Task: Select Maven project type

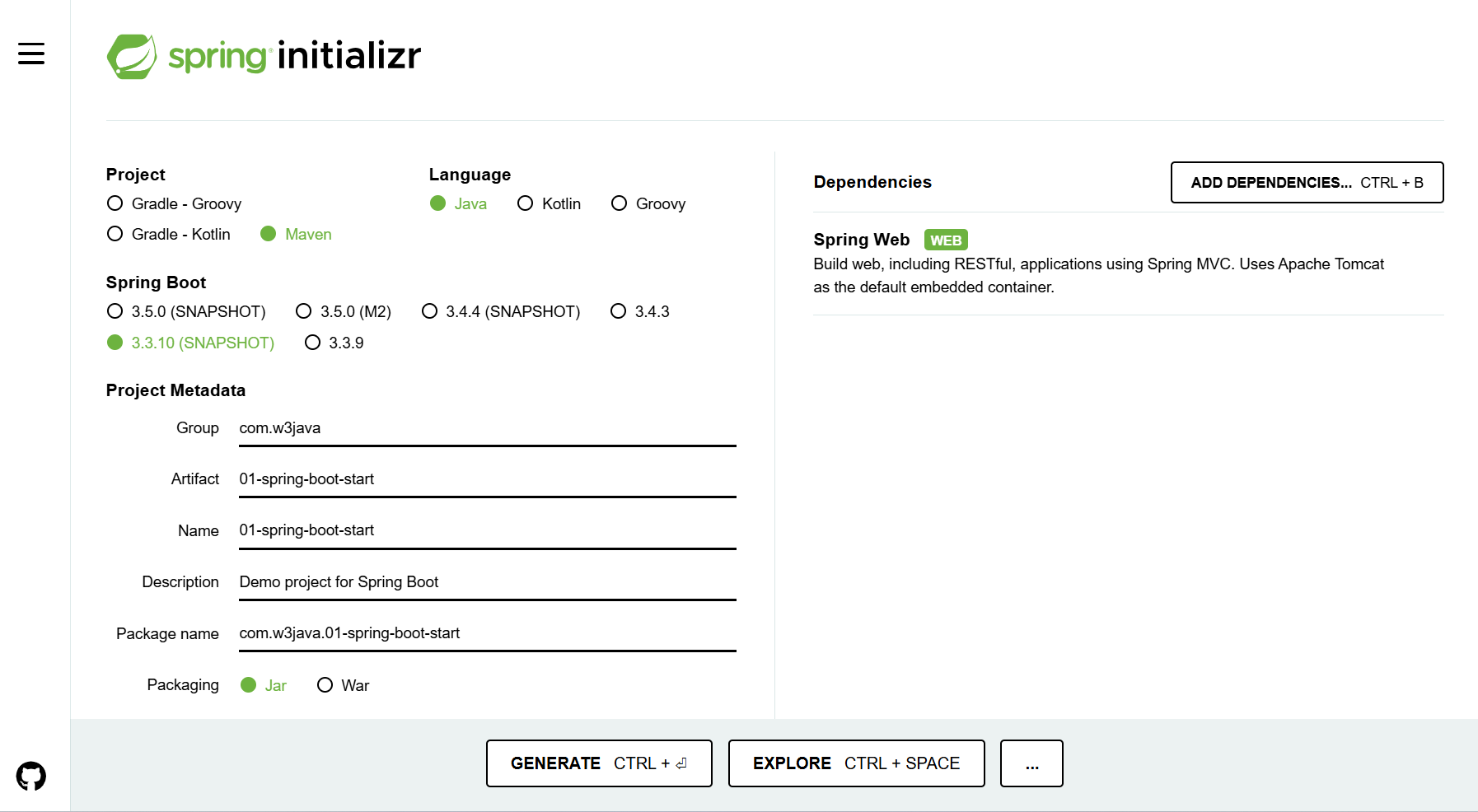Action: coord(296,234)
